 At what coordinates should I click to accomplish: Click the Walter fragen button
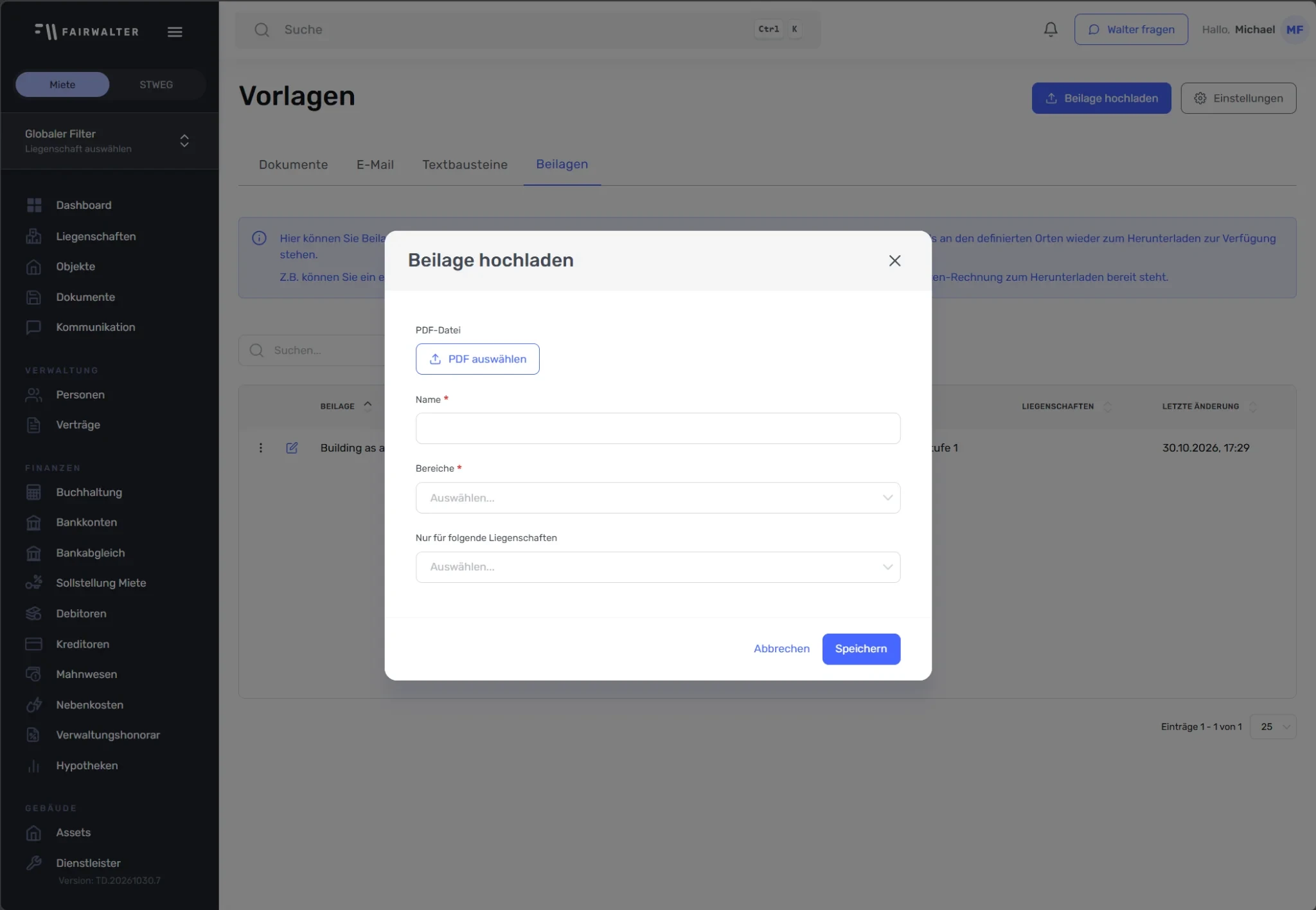point(1131,30)
